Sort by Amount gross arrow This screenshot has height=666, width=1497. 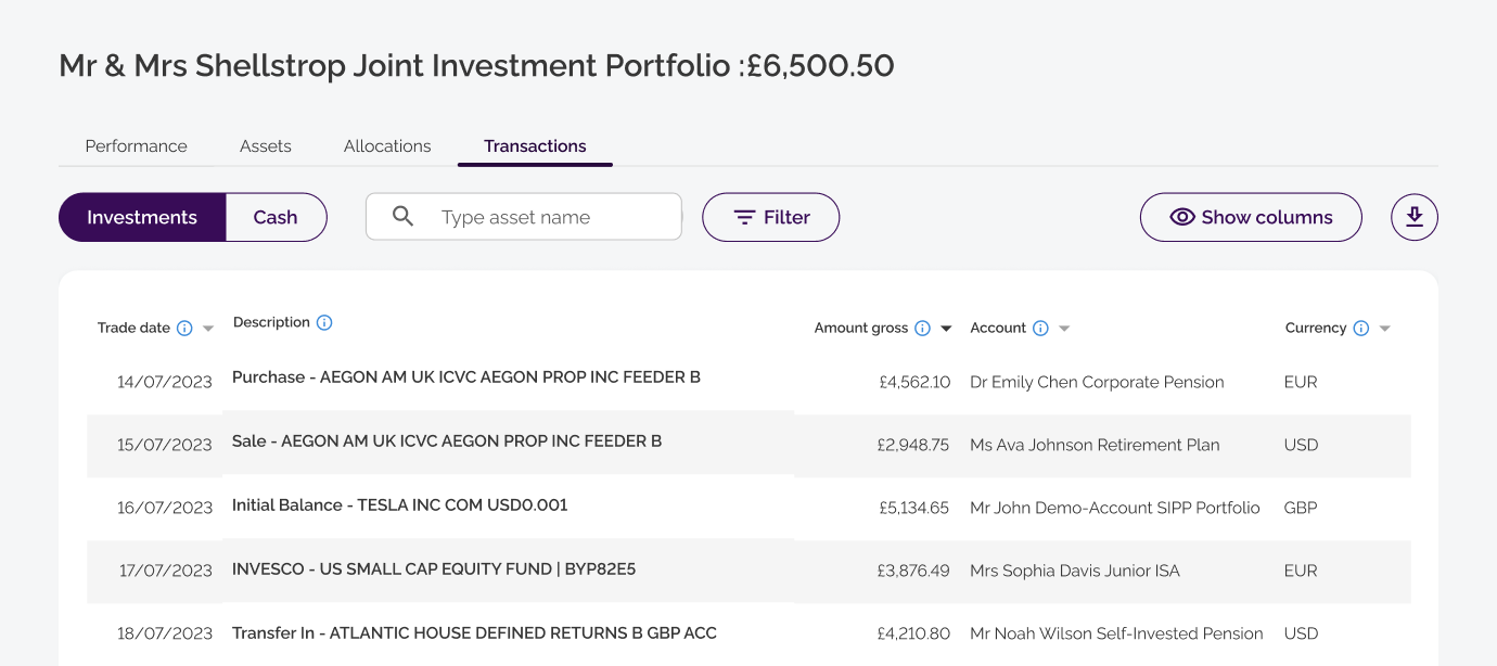946,329
